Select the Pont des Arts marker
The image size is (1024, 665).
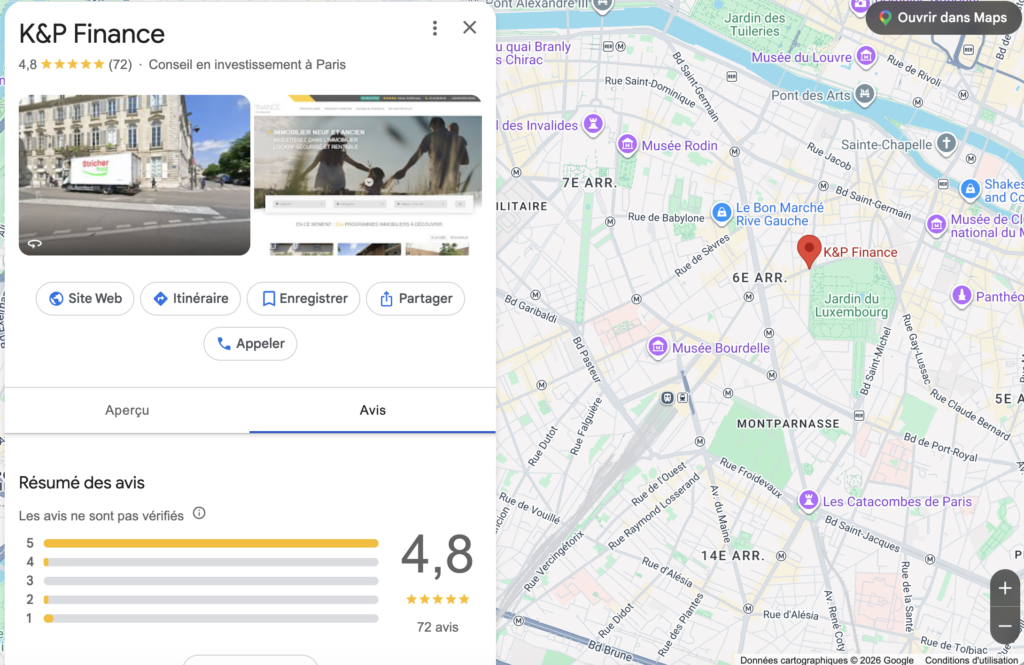coord(865,94)
